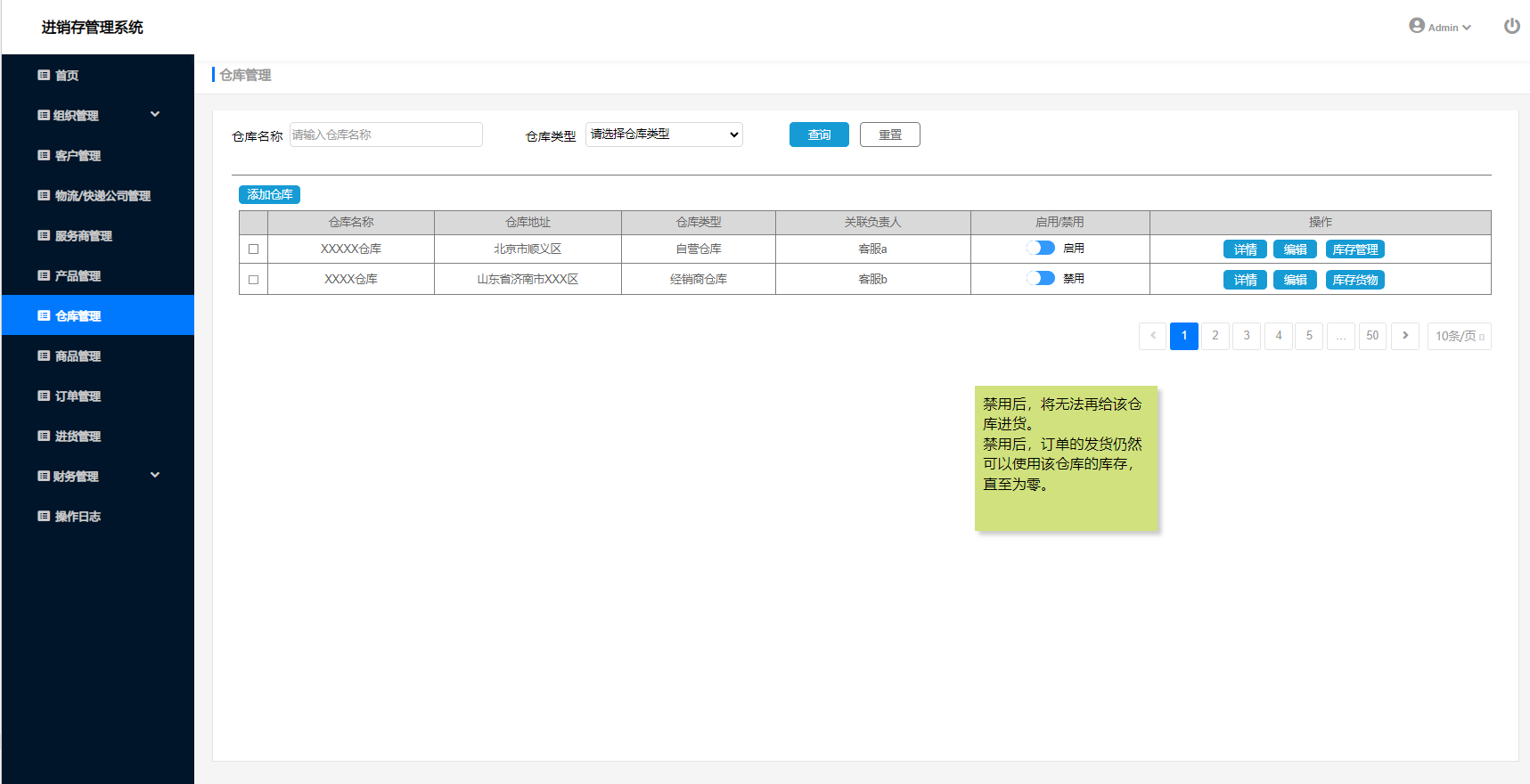Go to previous page arrow

1153,336
